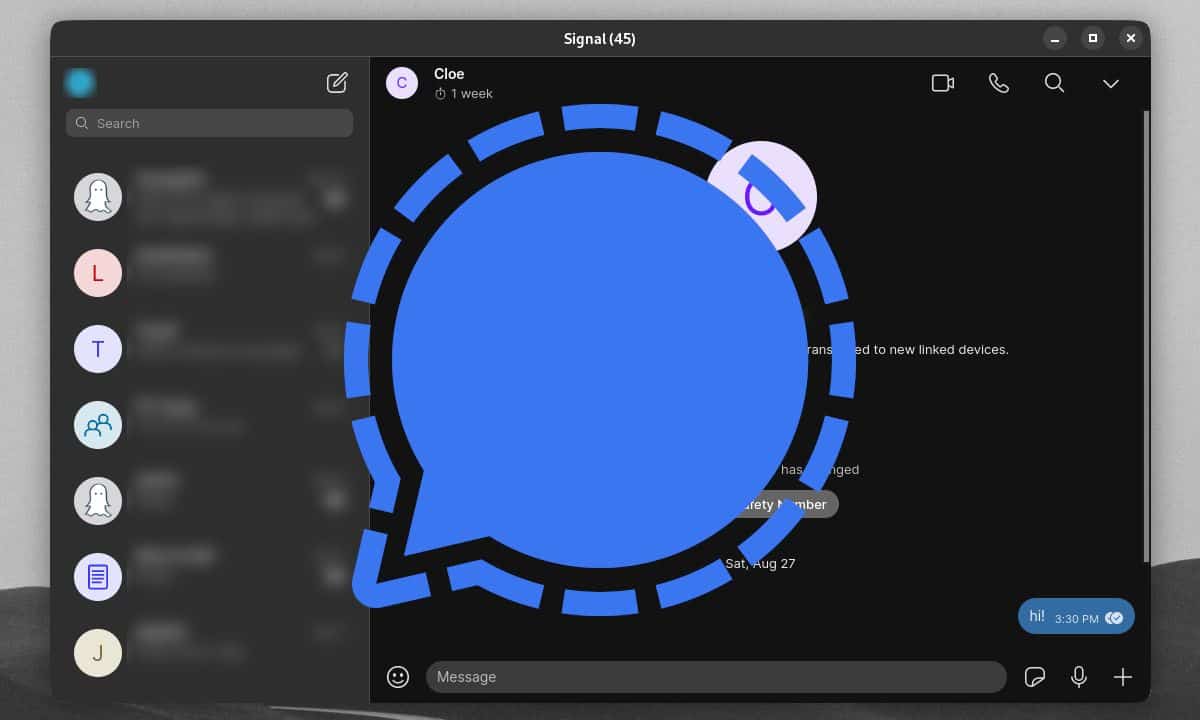Close the Signal window
The width and height of the screenshot is (1200, 720).
tap(1131, 38)
